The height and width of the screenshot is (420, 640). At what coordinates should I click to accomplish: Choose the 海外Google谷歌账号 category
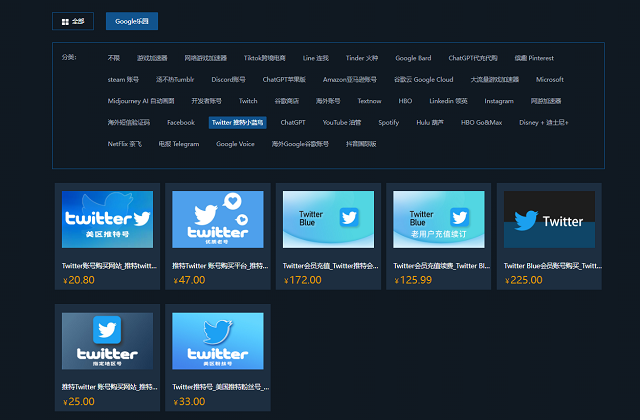pos(300,144)
